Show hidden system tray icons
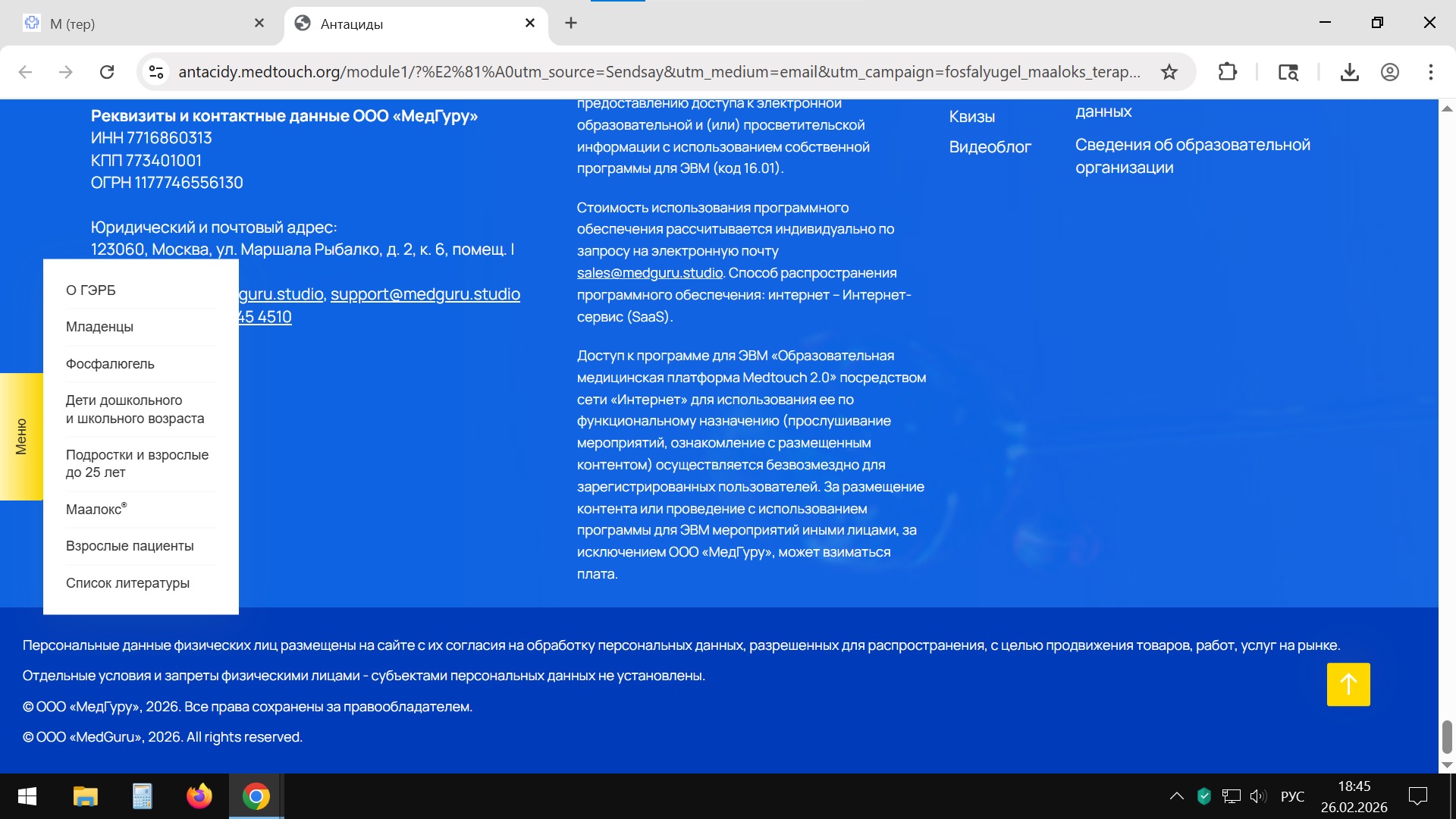The width and height of the screenshot is (1456, 819). tap(1176, 796)
